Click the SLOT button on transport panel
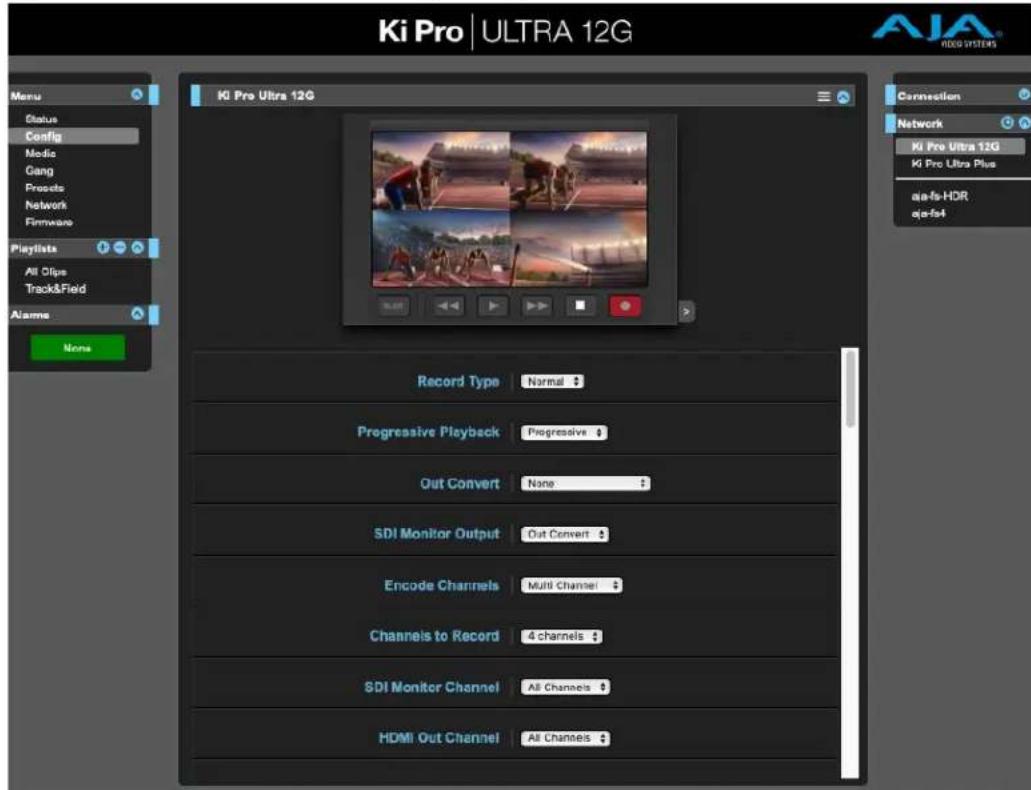1031x790 pixels. (x=393, y=306)
